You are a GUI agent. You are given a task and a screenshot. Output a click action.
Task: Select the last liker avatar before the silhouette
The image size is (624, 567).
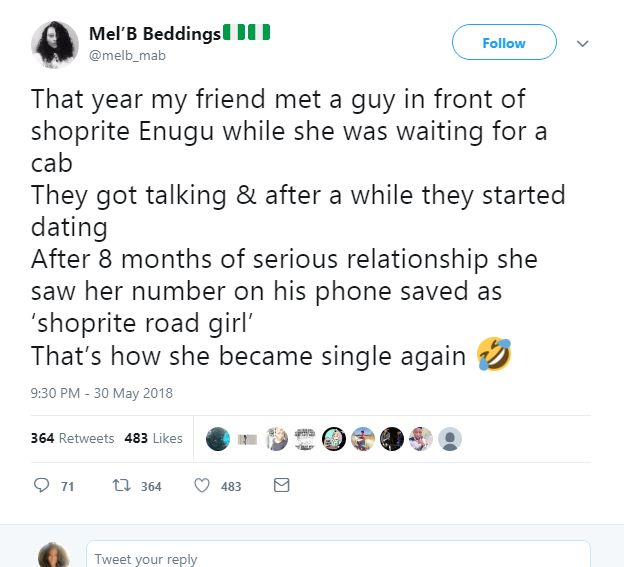[x=421, y=439]
